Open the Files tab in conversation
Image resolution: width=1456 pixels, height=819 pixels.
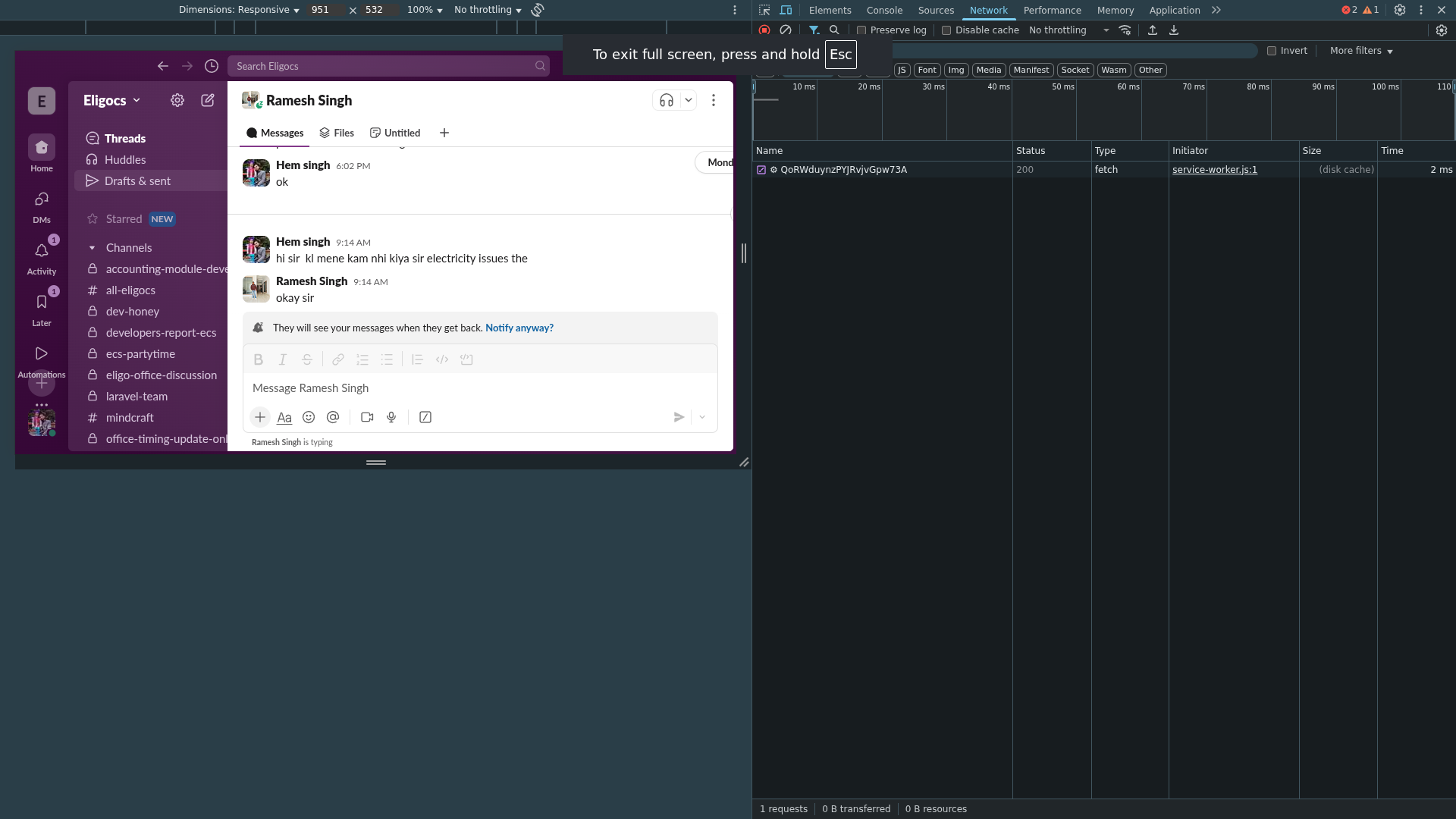tap(337, 133)
